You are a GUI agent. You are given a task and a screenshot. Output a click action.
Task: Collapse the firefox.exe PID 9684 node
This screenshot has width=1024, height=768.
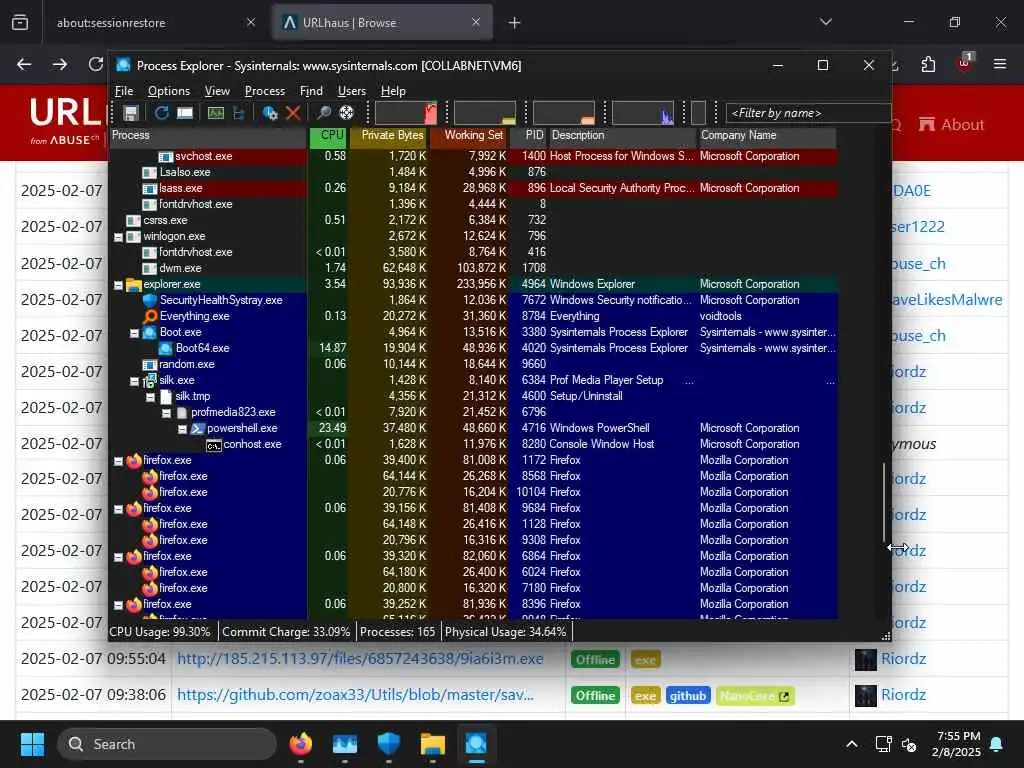118,509
